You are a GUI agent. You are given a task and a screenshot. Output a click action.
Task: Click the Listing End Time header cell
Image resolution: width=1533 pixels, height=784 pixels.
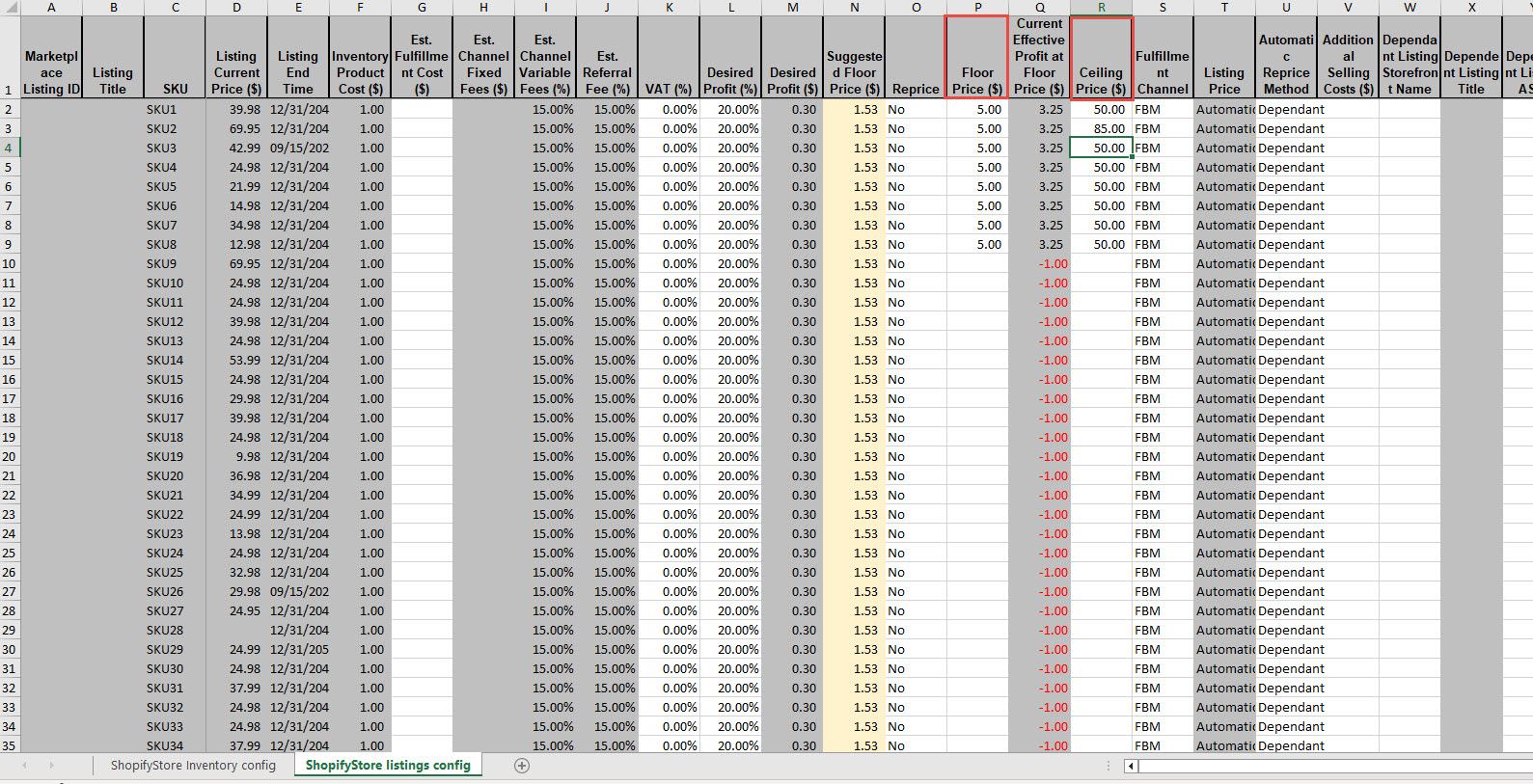[298, 57]
